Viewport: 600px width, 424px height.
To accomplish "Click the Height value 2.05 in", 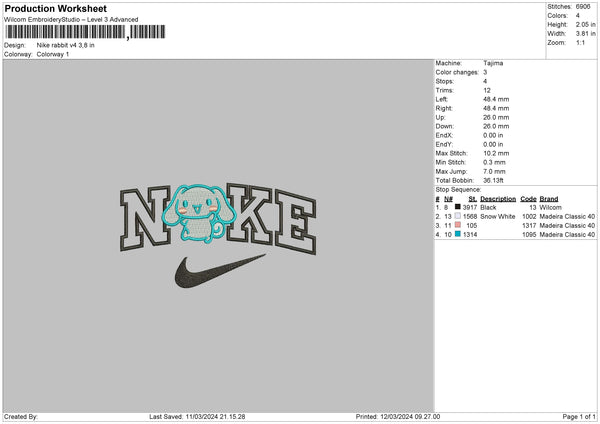I will (585, 24).
